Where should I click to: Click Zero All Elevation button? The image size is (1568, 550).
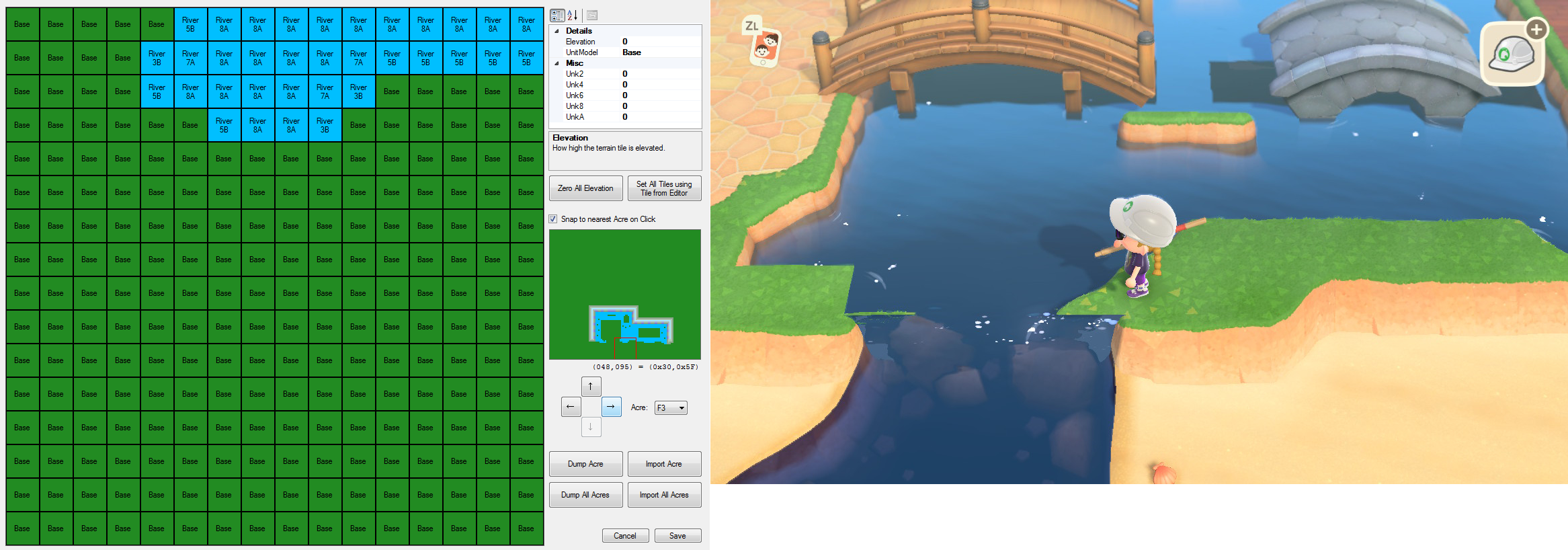point(585,188)
